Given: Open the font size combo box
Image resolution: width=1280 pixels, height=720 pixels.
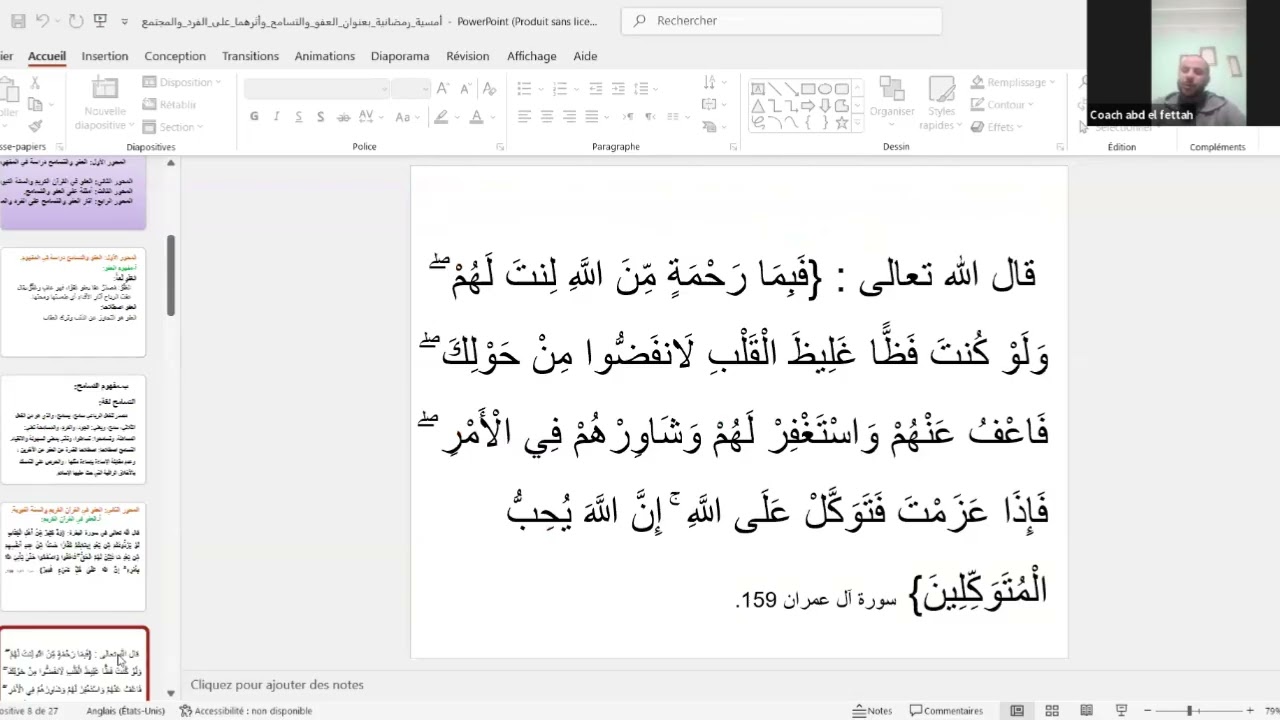Looking at the screenshot, I should [411, 89].
